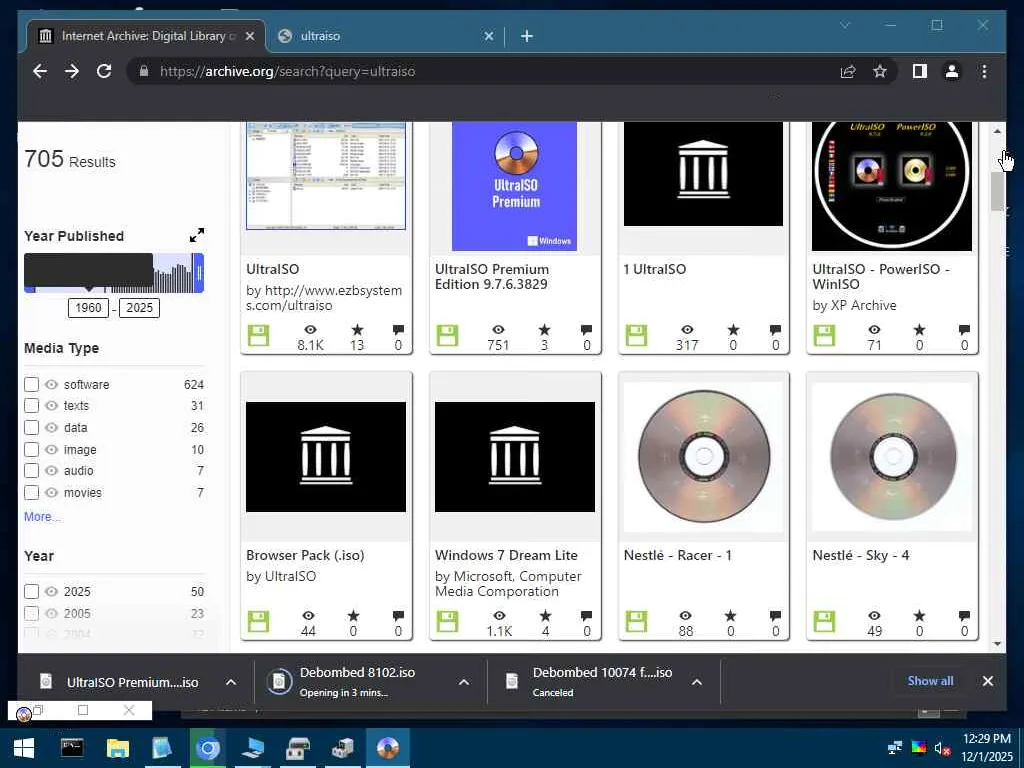Click reviews bubble icon on Windows 7 Dream Lite card
1024x768 pixels.
[x=586, y=616]
